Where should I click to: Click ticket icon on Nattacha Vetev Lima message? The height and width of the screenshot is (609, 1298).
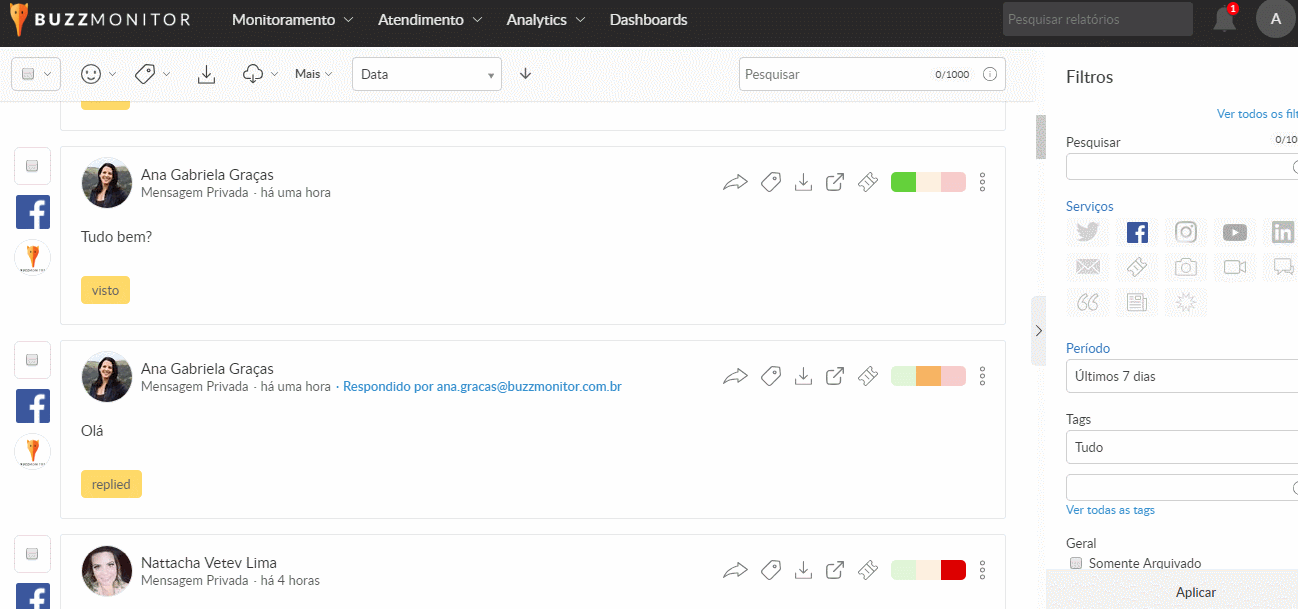click(x=868, y=570)
